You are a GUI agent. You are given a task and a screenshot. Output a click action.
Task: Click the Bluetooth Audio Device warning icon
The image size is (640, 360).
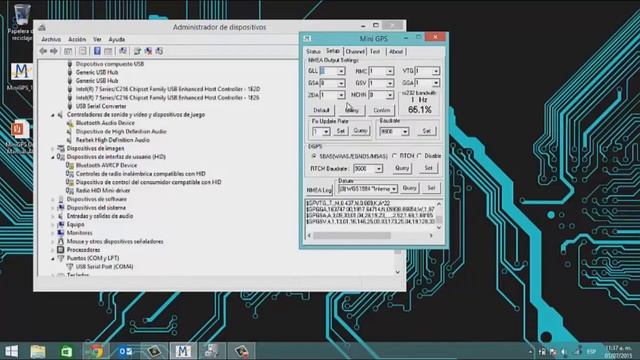tap(70, 123)
